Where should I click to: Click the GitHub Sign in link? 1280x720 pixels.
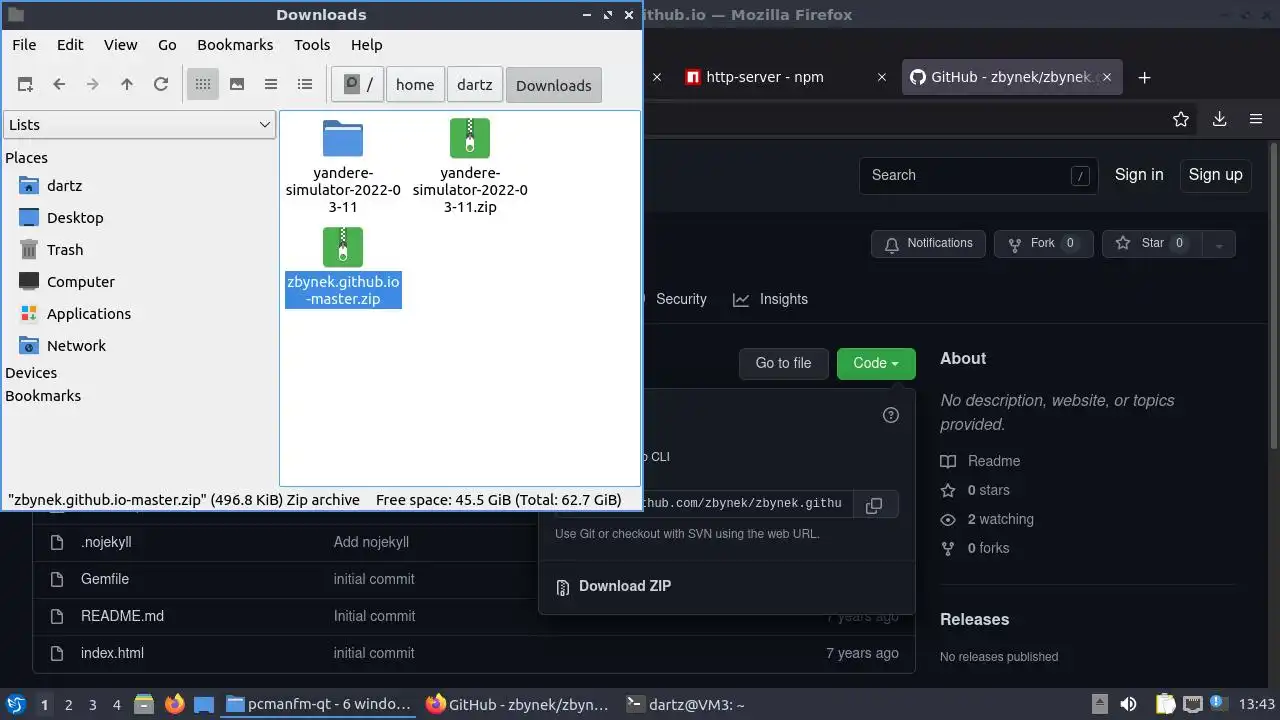(1139, 175)
